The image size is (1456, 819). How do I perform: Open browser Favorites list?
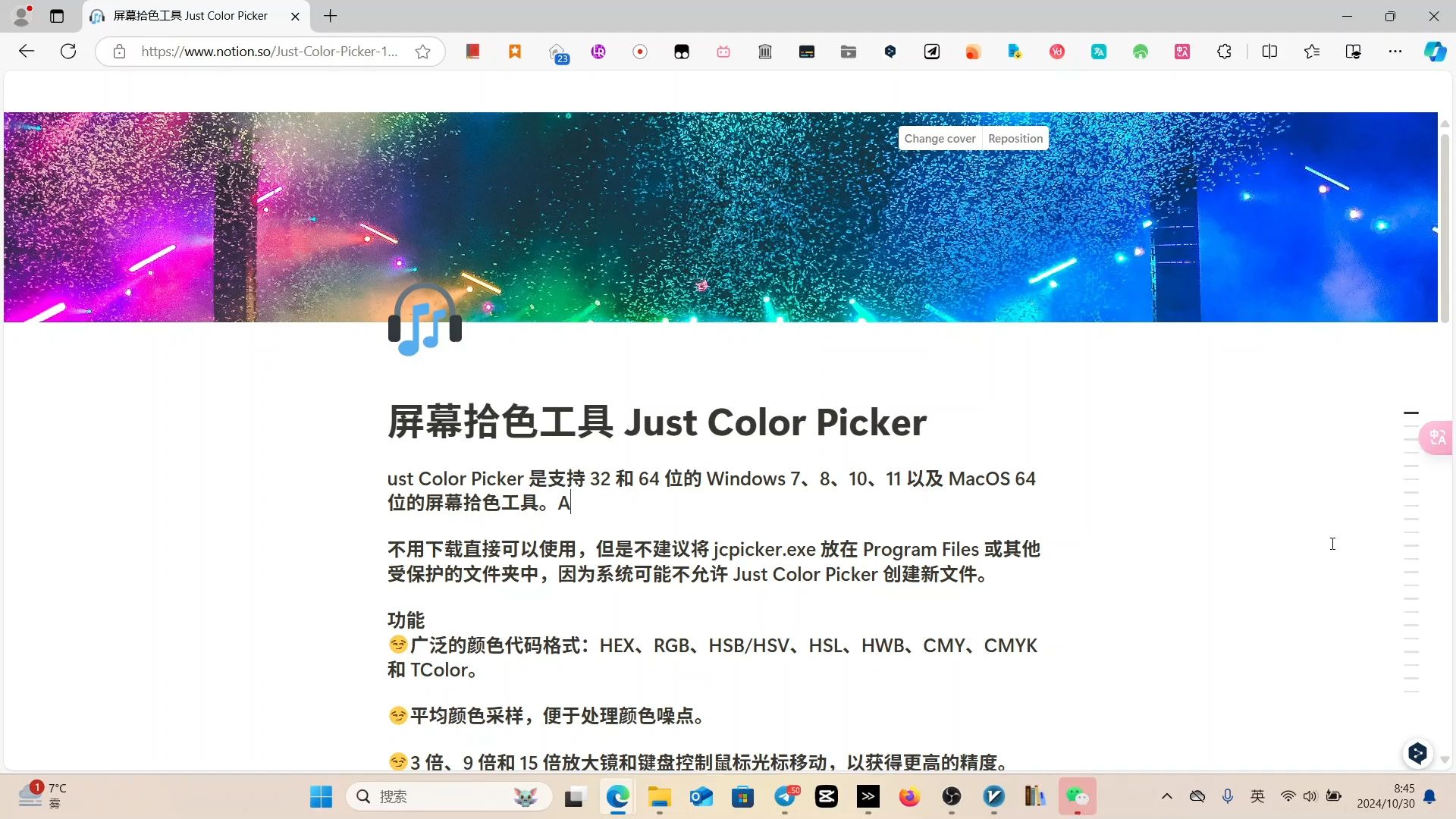[x=1312, y=52]
